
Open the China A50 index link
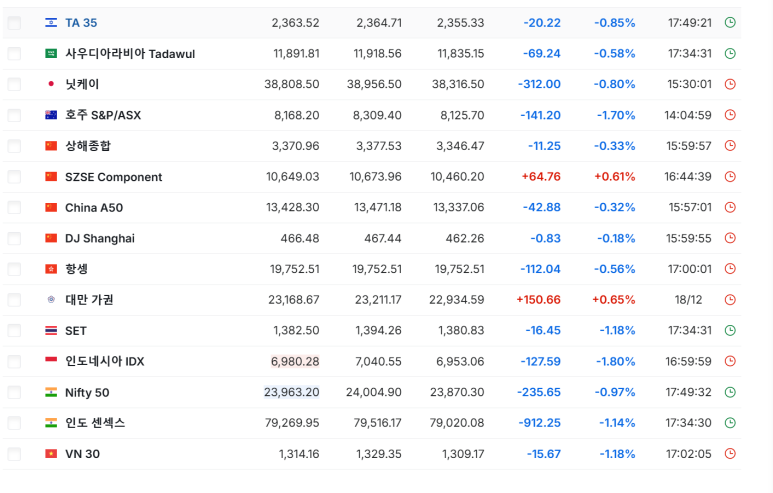click(94, 208)
